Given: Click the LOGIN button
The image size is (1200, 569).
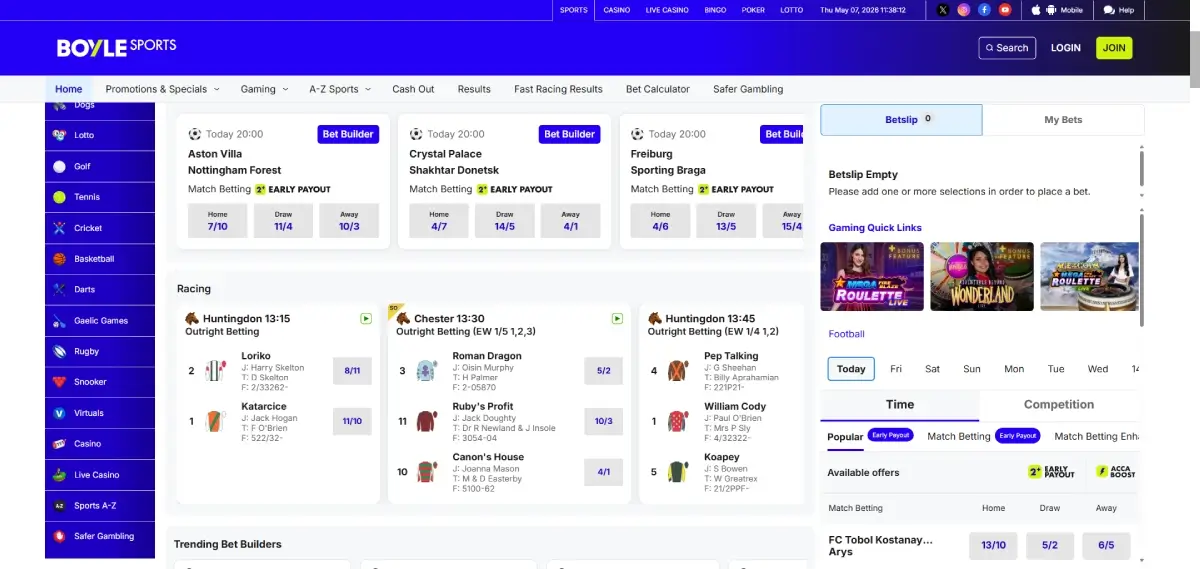Looking at the screenshot, I should tap(1066, 47).
